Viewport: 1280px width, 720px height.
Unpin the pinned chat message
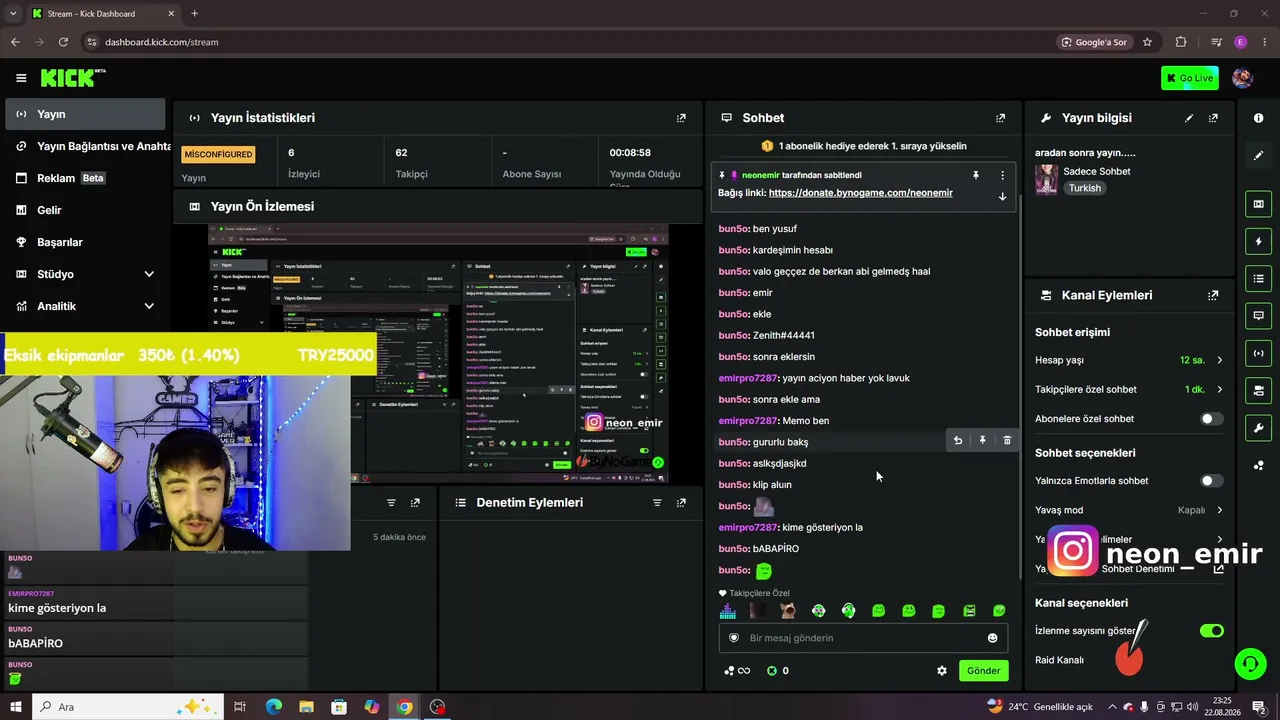coord(976,175)
